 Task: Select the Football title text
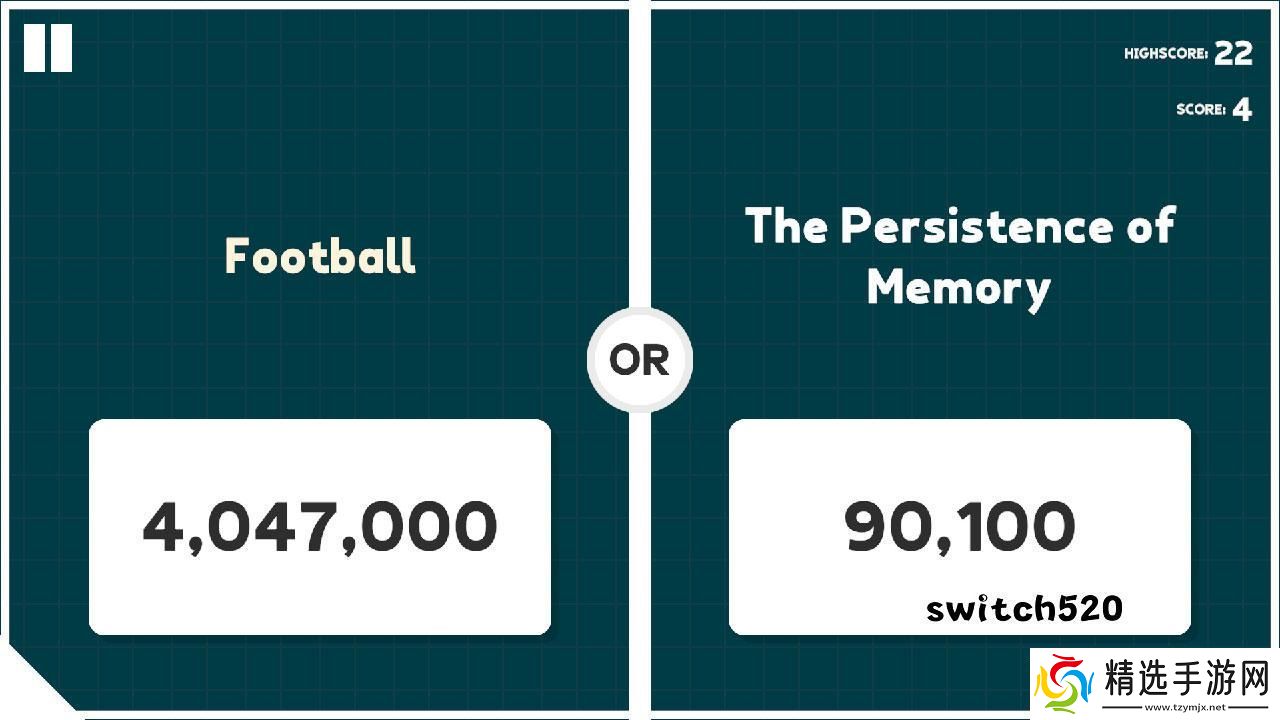point(320,256)
